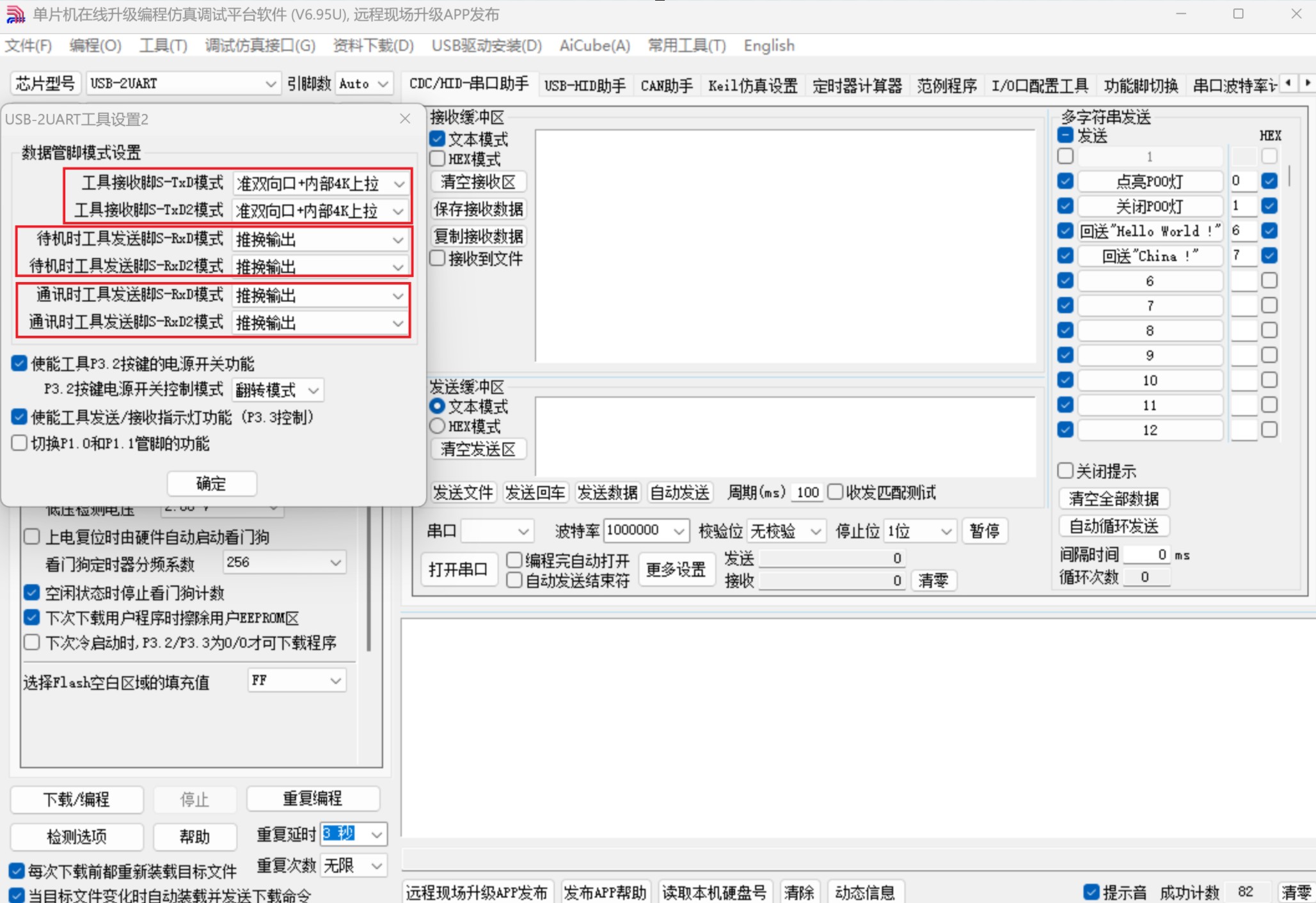Image resolution: width=1316 pixels, height=903 pixels.
Task: Toggle 使能工具发送/接收指示灯功能 checkbox
Action: [x=19, y=417]
